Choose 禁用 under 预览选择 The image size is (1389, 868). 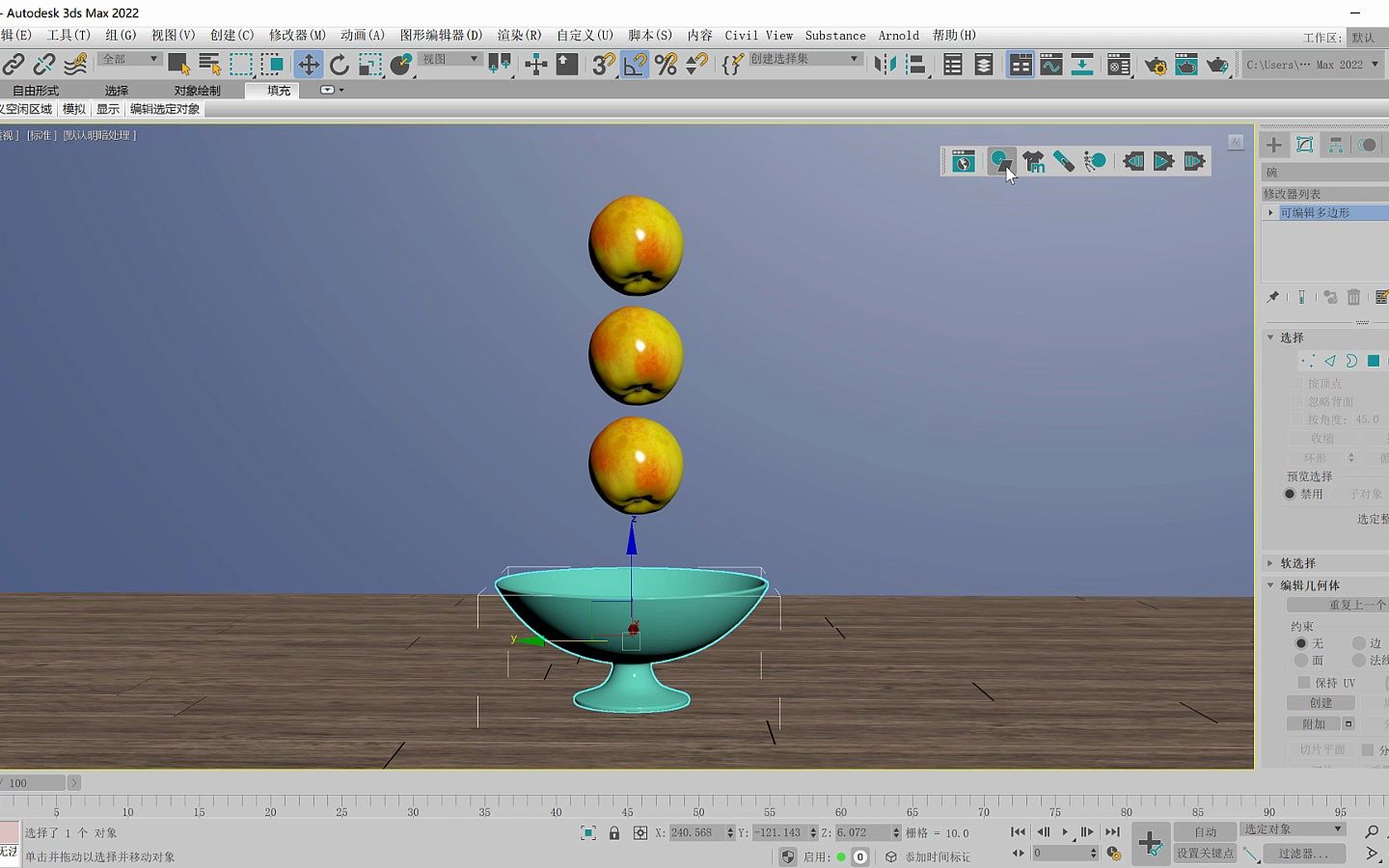[x=1290, y=494]
